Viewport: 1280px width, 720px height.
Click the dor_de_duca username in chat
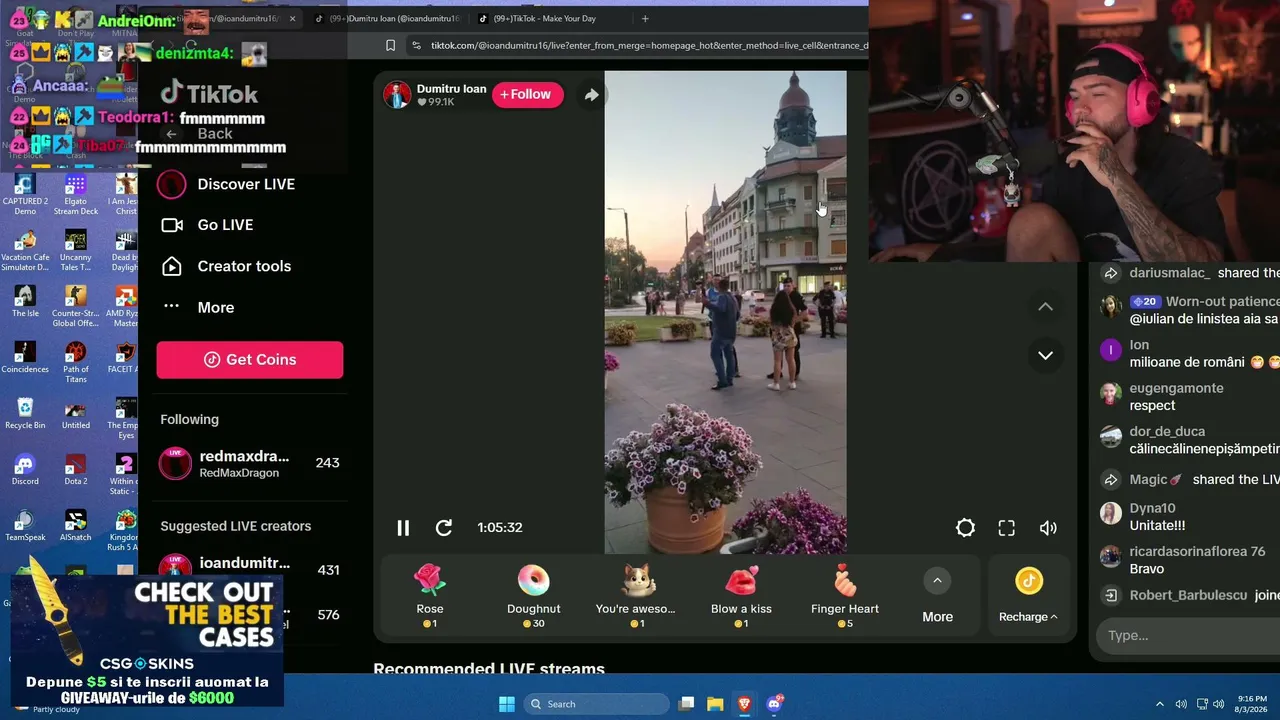click(1167, 432)
